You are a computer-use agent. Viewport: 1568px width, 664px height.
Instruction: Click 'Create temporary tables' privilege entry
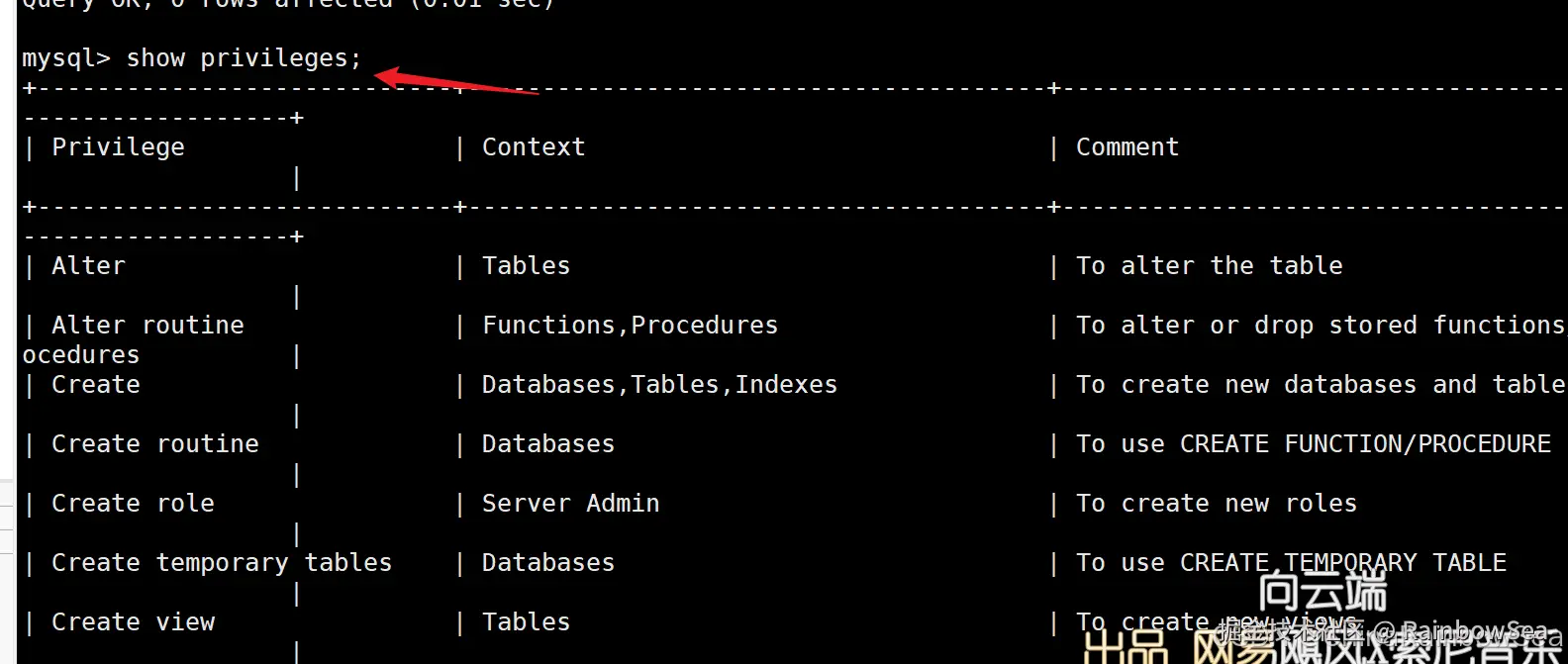pyautogui.click(x=222, y=563)
